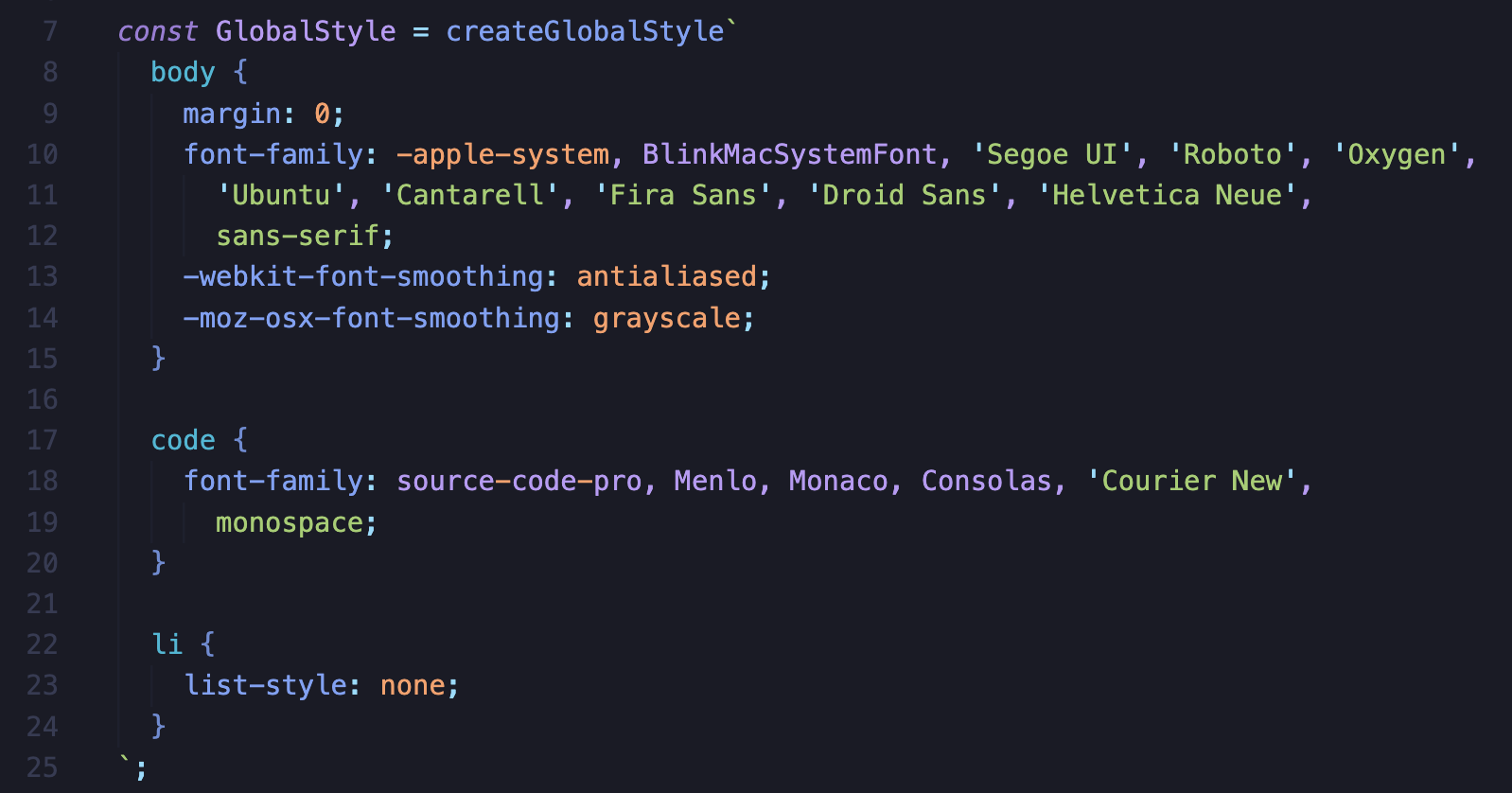Click the 'li' selector
1512x793 pixels.
pos(167,644)
